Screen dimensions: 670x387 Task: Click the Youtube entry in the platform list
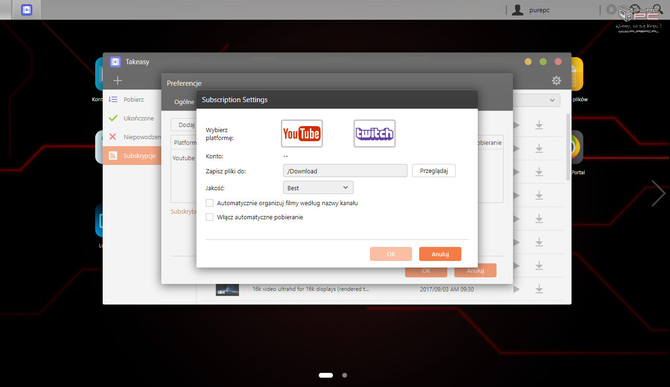click(184, 158)
